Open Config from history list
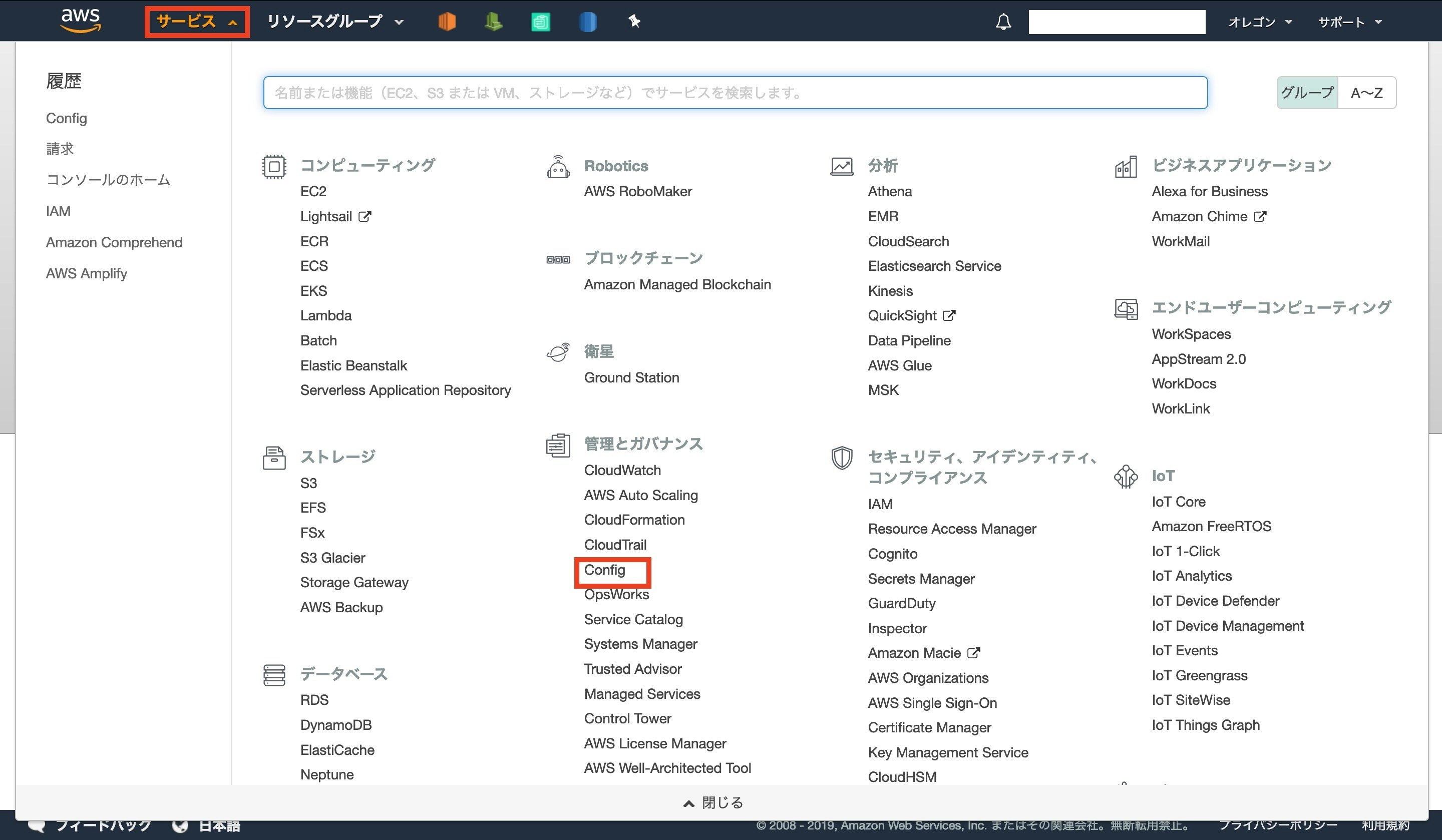Screen dimensions: 1442x840 [67, 118]
